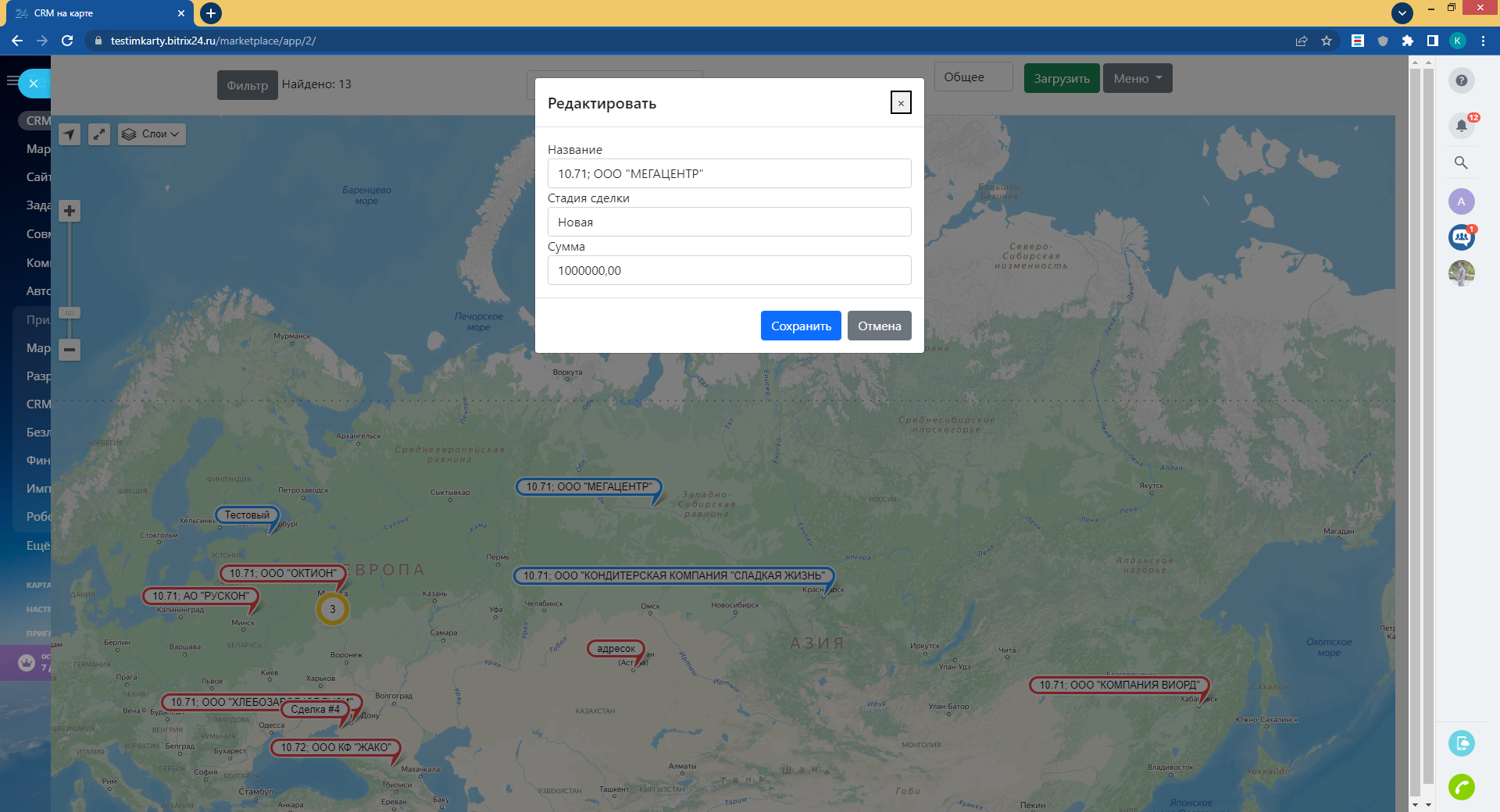1500x812 pixels.
Task: Click the map zoom in plus button
Action: 70,211
